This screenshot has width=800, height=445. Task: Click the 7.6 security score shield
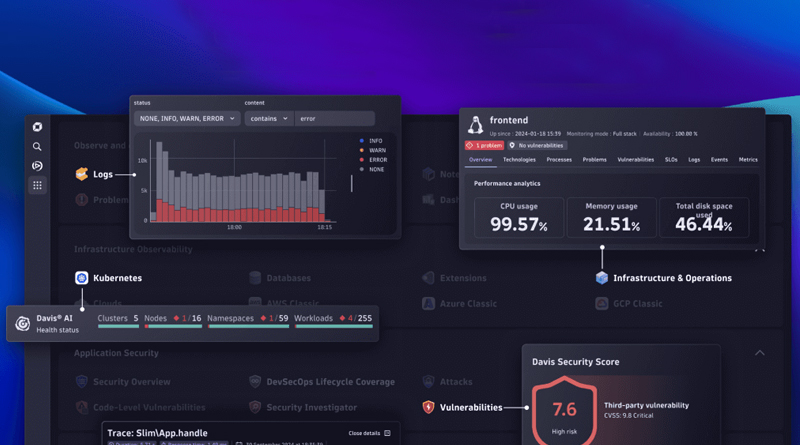pyautogui.click(x=564, y=411)
